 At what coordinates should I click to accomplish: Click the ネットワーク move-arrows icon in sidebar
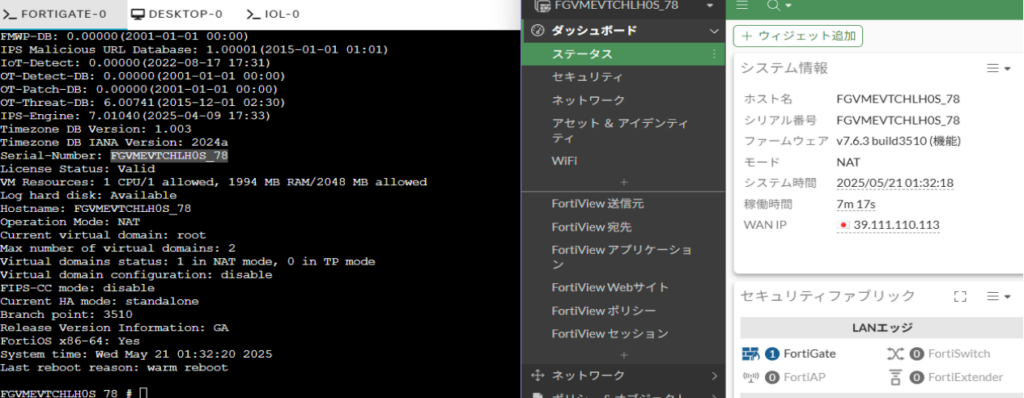538,376
